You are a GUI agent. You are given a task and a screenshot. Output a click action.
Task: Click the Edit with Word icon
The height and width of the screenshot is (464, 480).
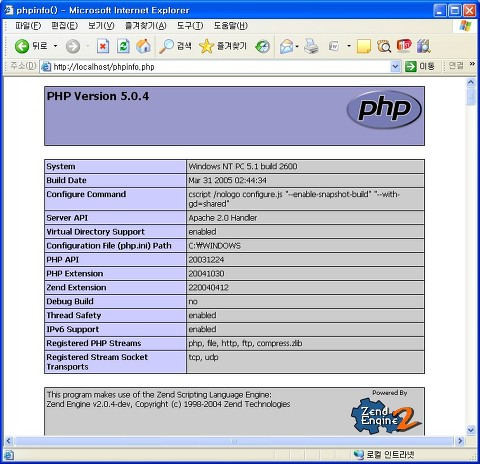click(334, 46)
